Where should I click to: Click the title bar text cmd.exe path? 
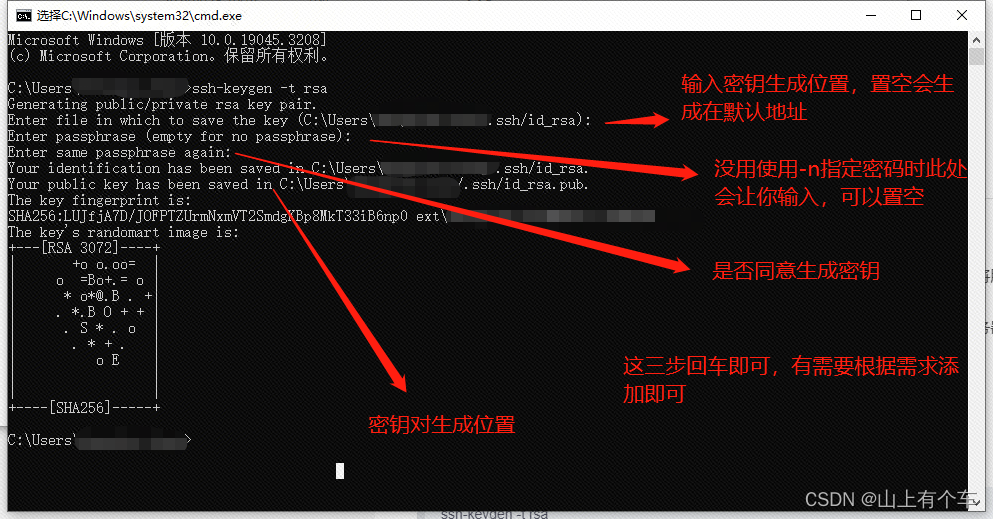tap(139, 16)
